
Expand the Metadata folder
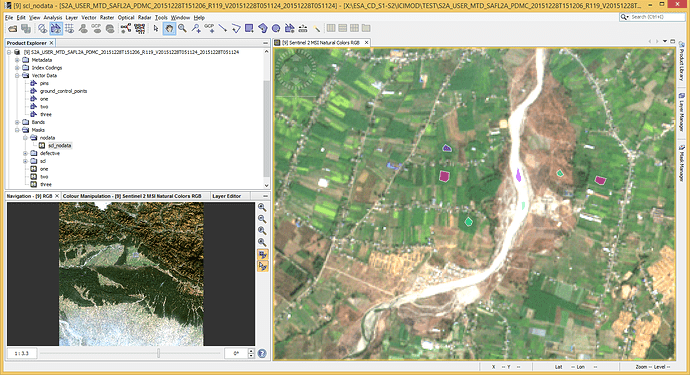17,60
